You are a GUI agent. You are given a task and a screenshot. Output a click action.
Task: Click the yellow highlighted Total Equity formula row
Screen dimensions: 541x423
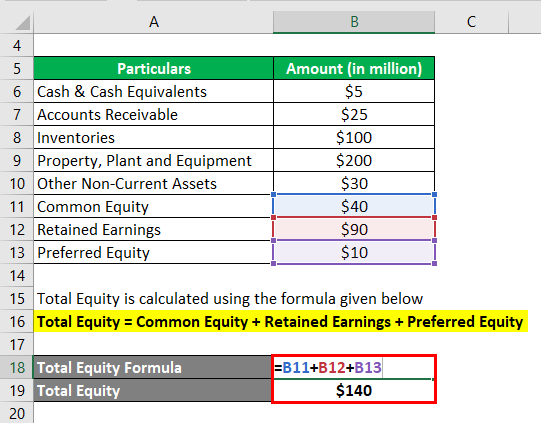[x=281, y=322]
